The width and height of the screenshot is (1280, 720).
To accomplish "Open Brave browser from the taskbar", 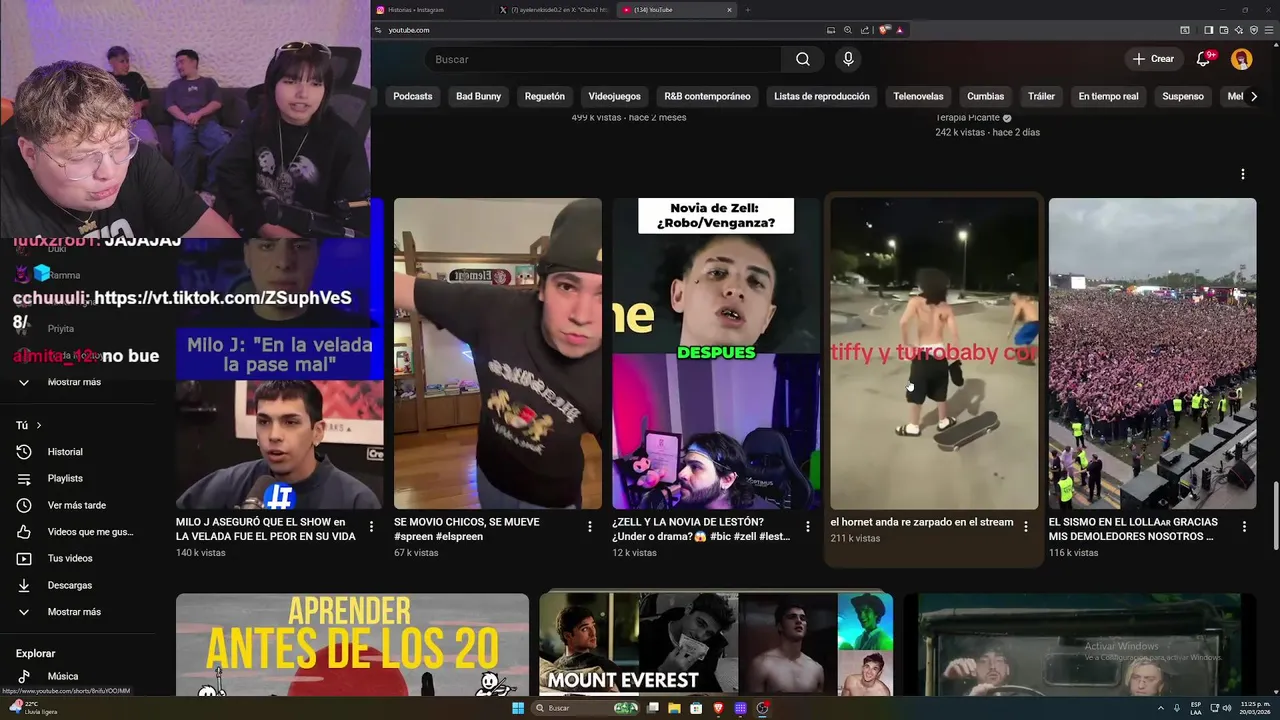I will point(718,708).
